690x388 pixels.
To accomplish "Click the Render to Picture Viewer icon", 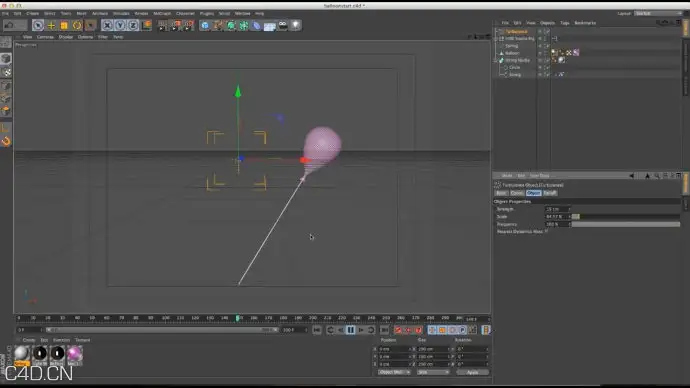I will [176, 26].
